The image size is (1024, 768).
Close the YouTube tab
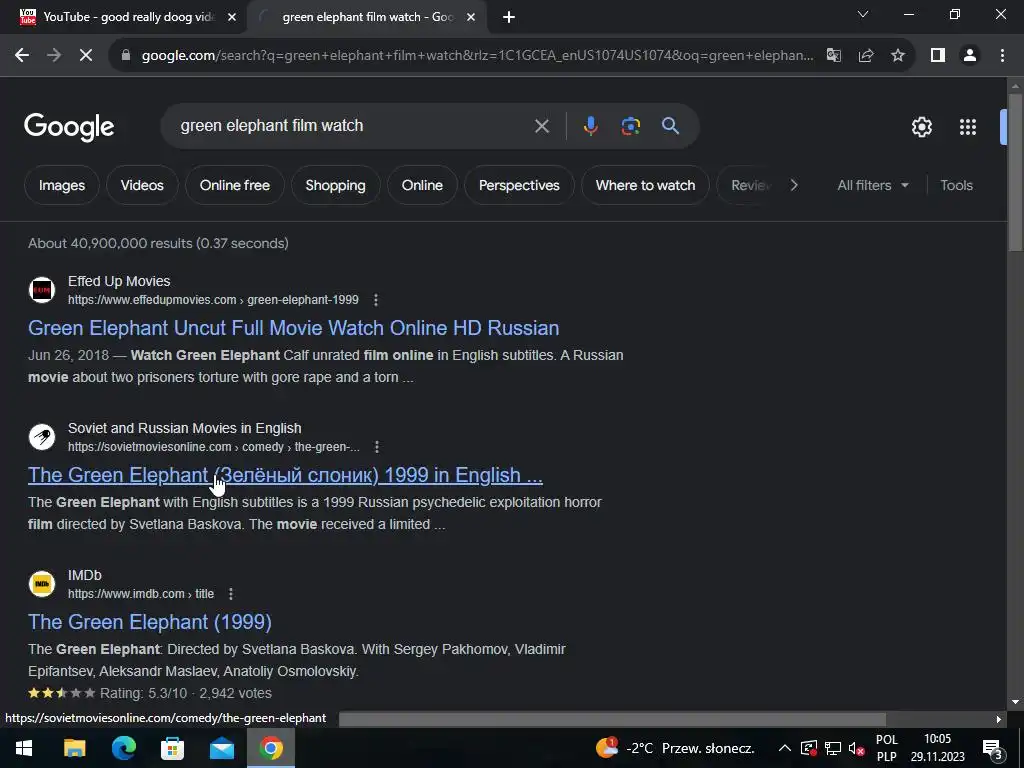point(232,17)
